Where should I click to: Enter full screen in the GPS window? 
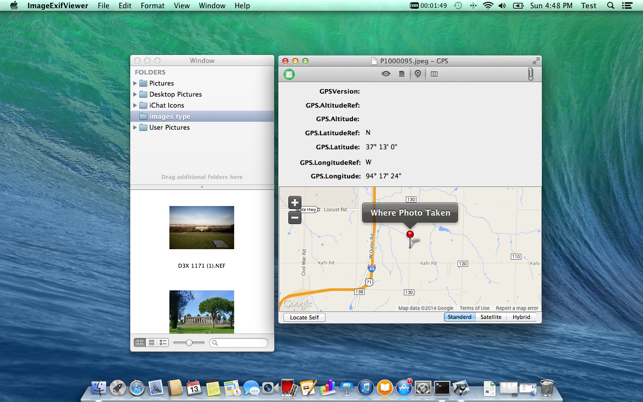[536, 61]
